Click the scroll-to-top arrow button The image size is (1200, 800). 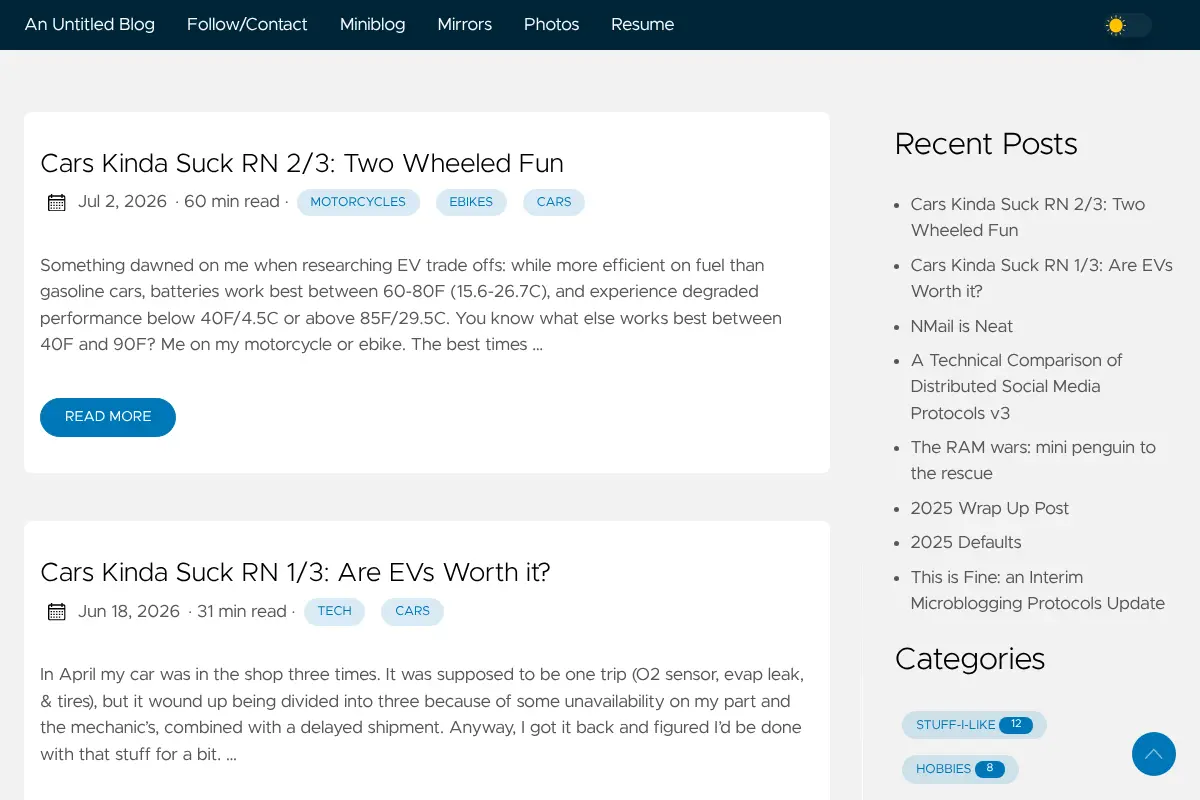(x=1154, y=754)
